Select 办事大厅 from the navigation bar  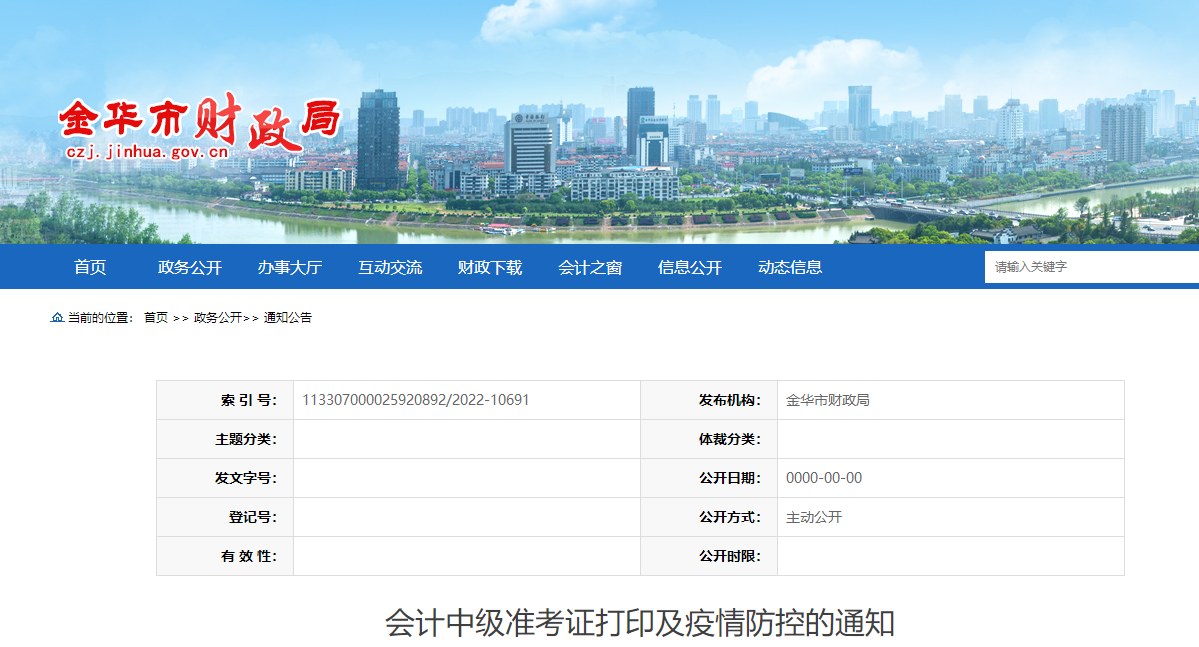[288, 266]
